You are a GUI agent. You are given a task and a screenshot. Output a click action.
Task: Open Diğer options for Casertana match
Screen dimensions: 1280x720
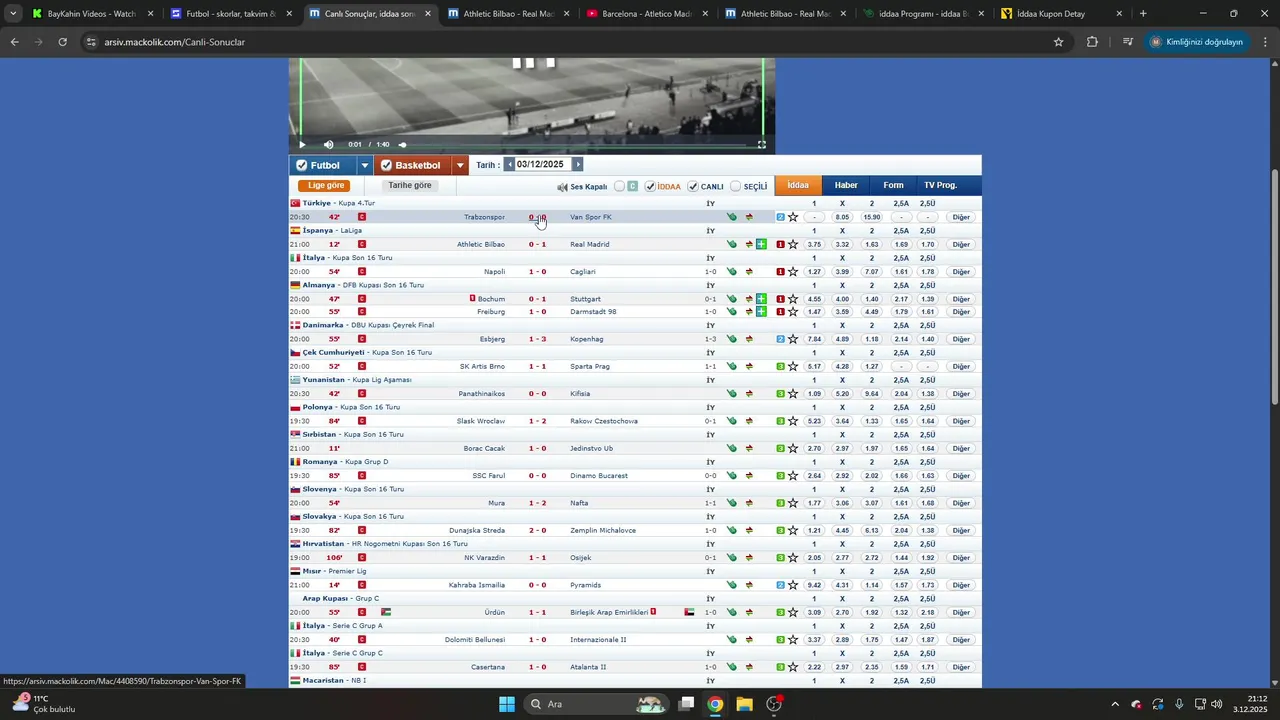pos(961,667)
